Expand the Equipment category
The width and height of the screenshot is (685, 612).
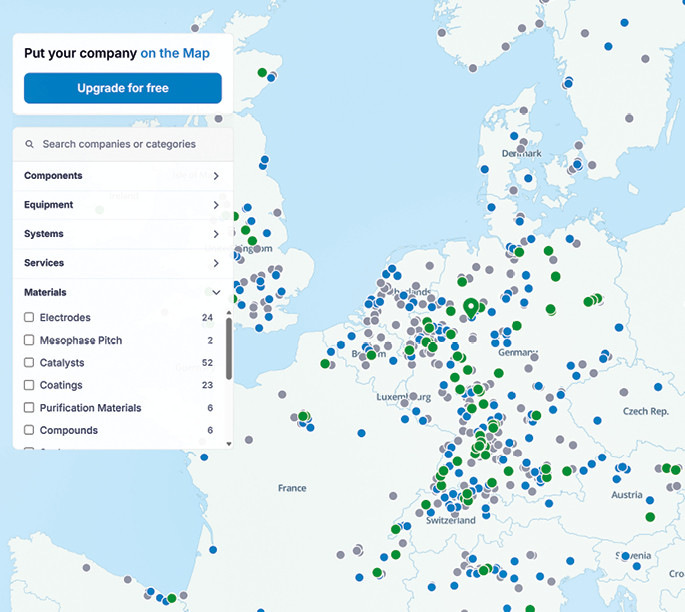(216, 205)
